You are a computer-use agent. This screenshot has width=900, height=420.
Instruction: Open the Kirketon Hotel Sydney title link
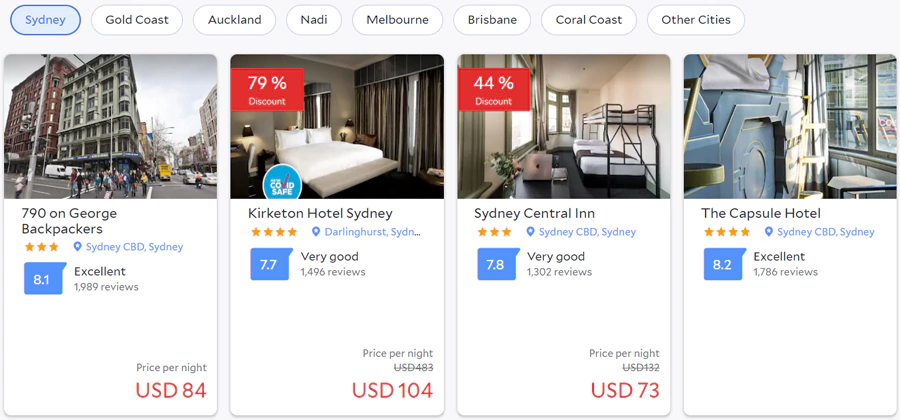coord(320,213)
